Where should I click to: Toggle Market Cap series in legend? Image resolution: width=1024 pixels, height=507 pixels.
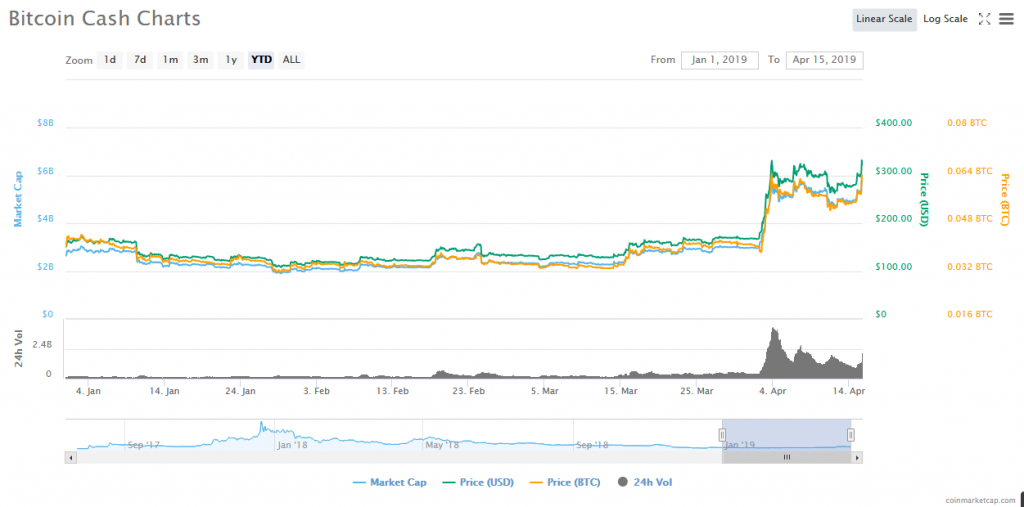389,483
